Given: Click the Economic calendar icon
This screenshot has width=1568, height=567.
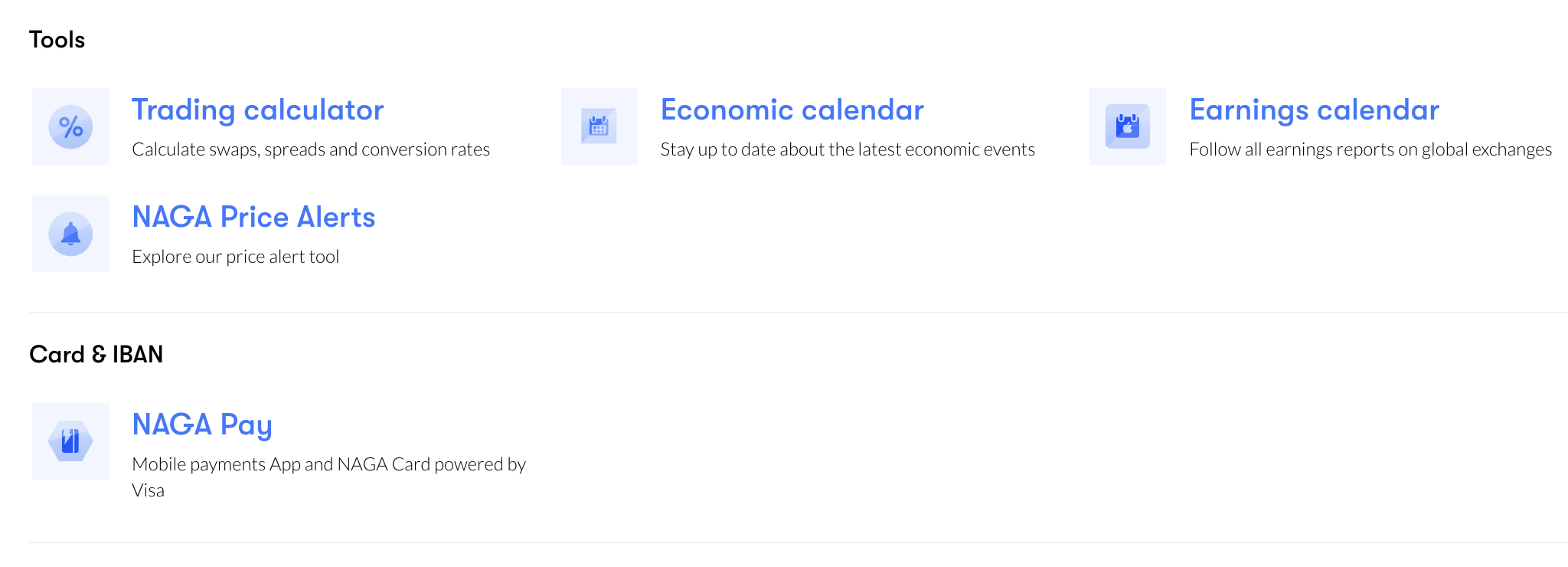Looking at the screenshot, I should coord(599,126).
